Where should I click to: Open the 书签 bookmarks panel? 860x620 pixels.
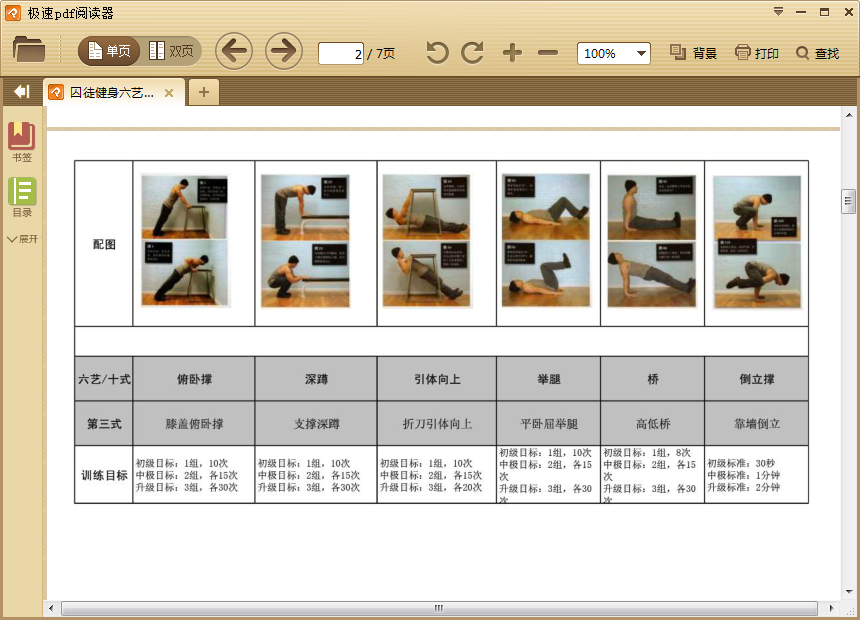[22, 143]
